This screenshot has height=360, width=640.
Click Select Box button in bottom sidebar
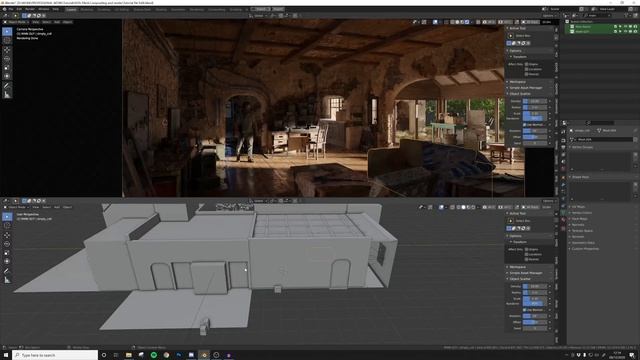[523, 221]
